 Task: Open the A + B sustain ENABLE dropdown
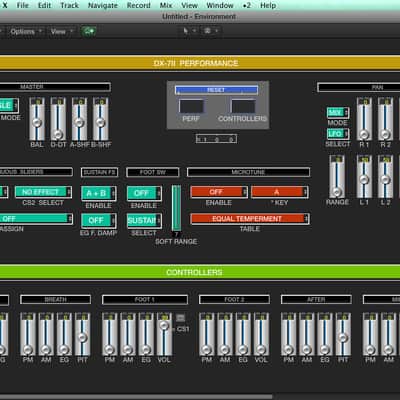pyautogui.click(x=99, y=193)
